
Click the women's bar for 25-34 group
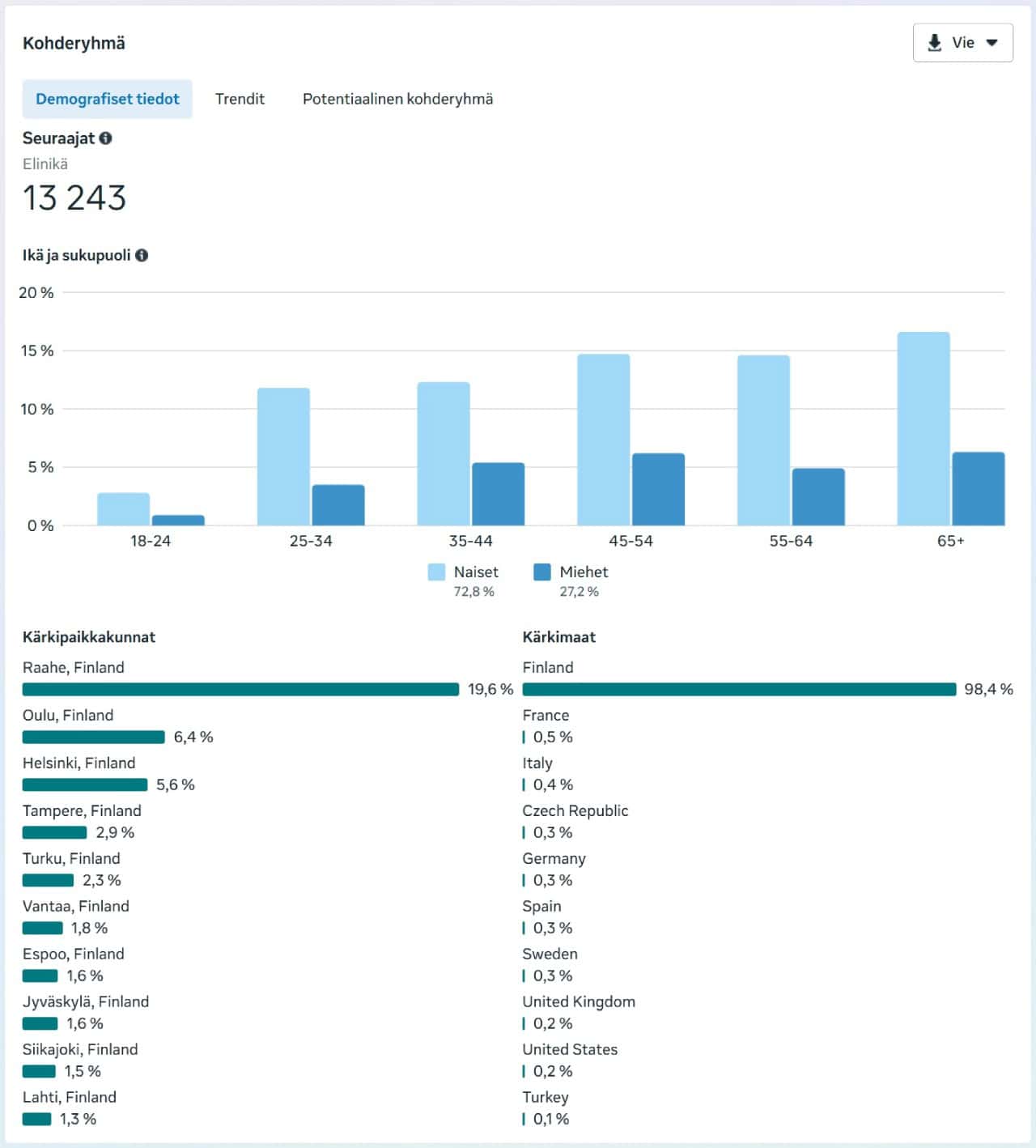(x=283, y=457)
